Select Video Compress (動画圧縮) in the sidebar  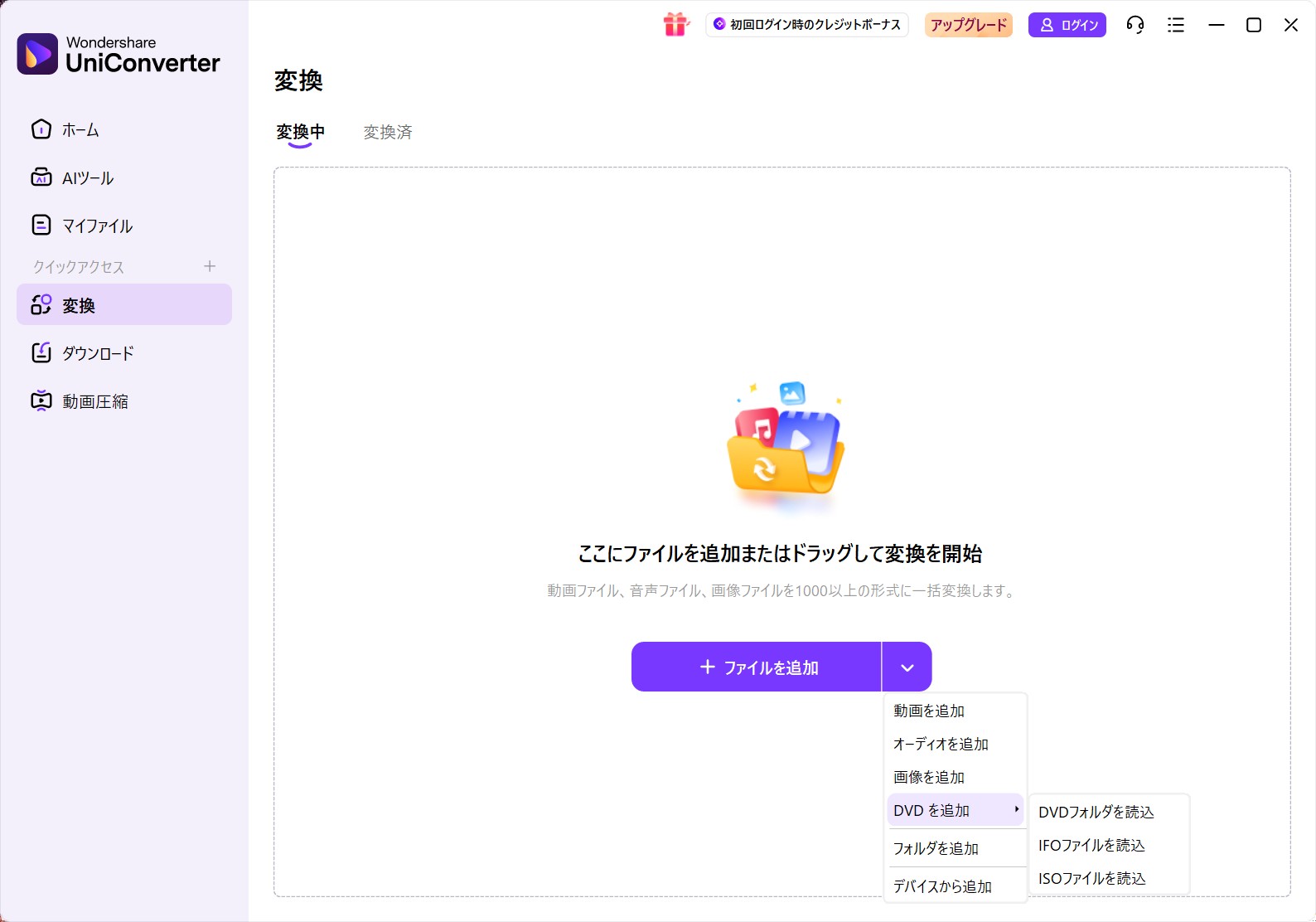pyautogui.click(x=41, y=401)
